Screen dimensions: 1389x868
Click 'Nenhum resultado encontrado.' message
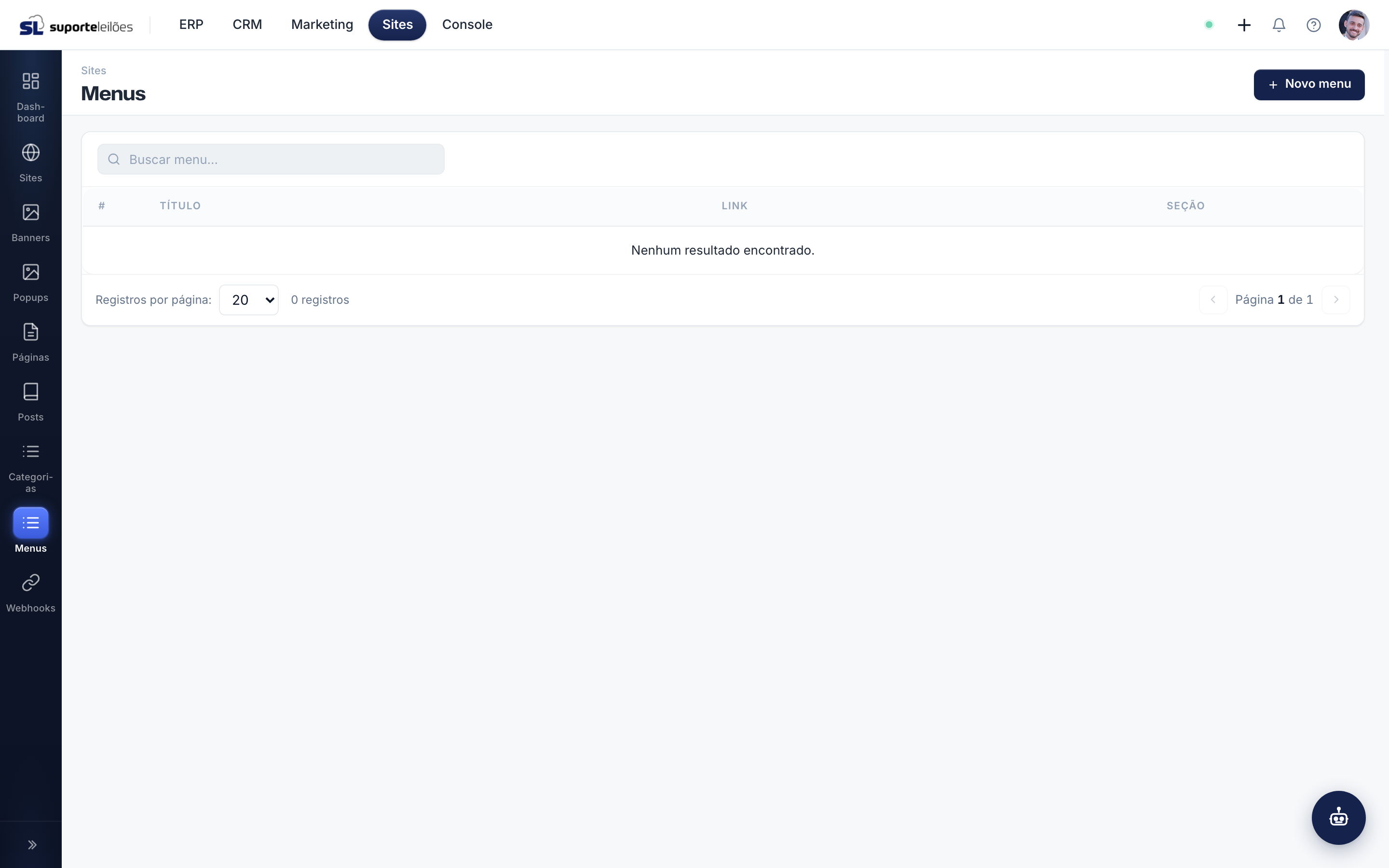pos(722,250)
